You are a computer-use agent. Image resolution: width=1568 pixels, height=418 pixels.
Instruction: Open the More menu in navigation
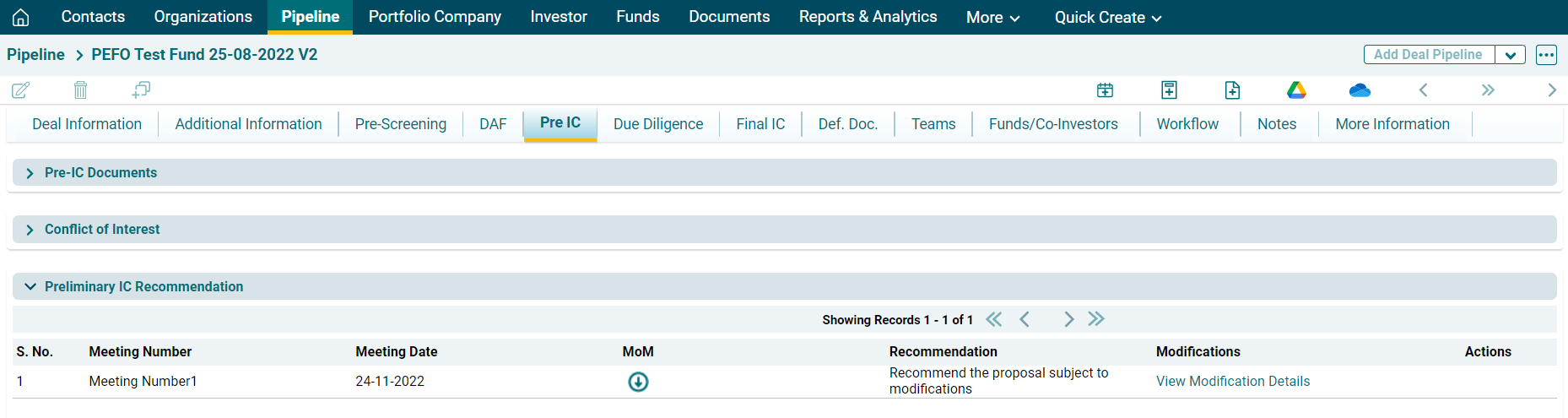click(x=992, y=17)
